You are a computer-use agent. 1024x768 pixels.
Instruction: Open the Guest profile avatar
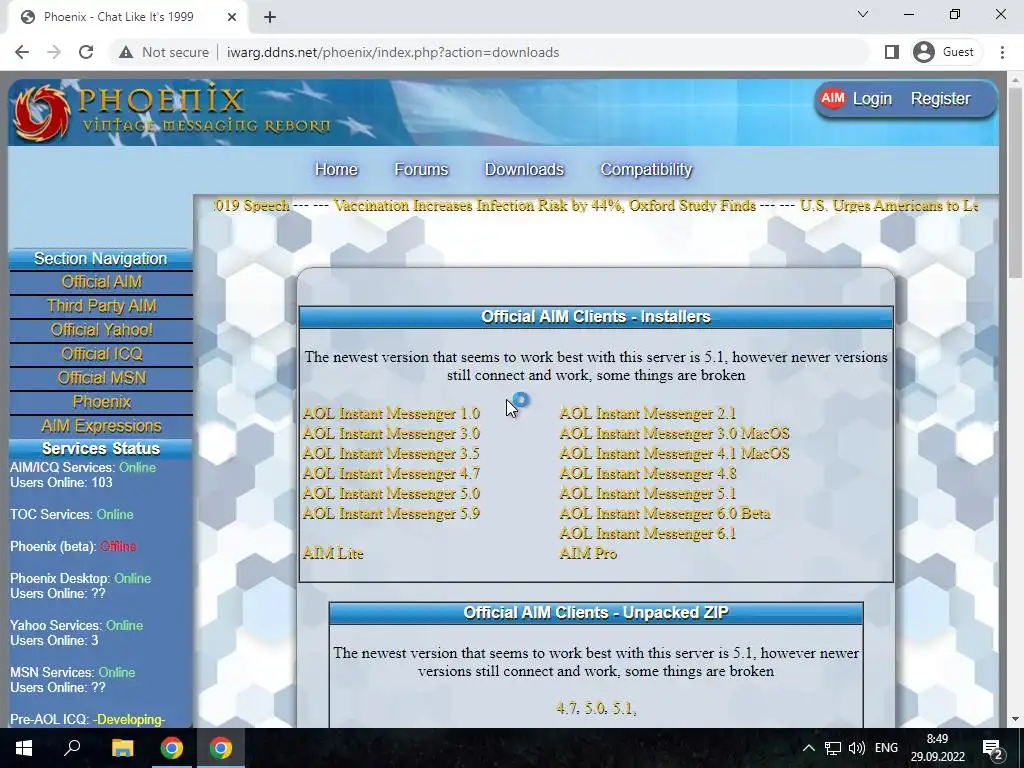click(x=923, y=52)
